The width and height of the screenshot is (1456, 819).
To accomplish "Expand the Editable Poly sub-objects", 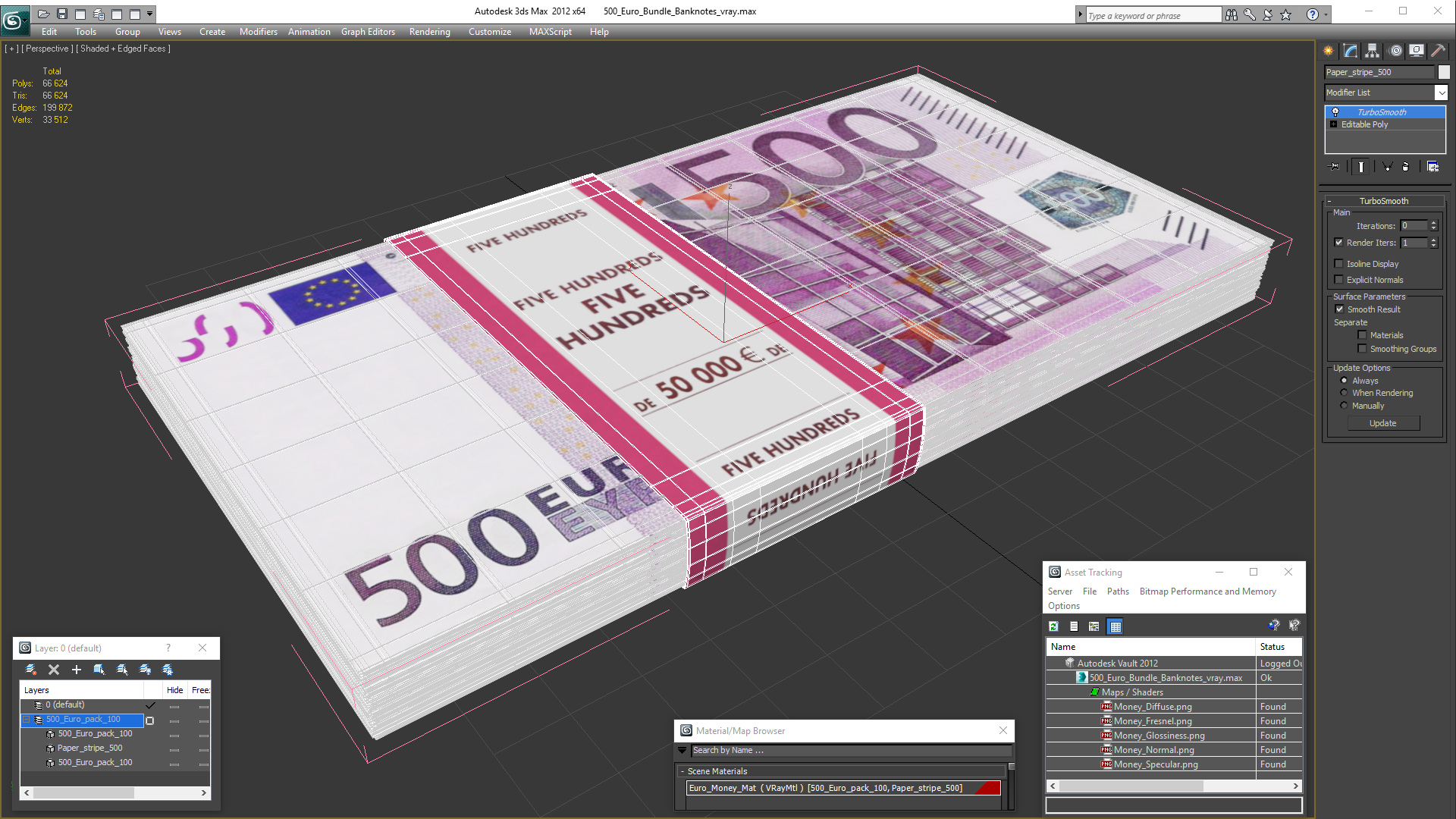I will [x=1334, y=124].
